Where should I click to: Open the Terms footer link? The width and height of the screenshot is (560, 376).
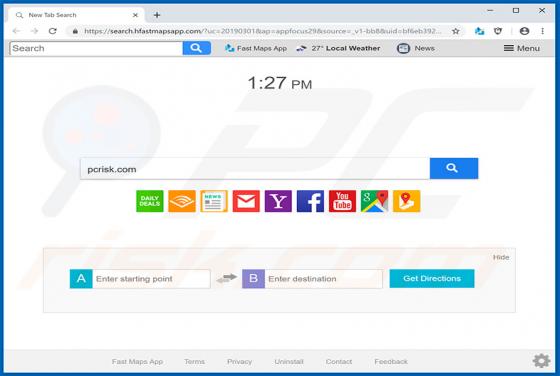(x=195, y=361)
